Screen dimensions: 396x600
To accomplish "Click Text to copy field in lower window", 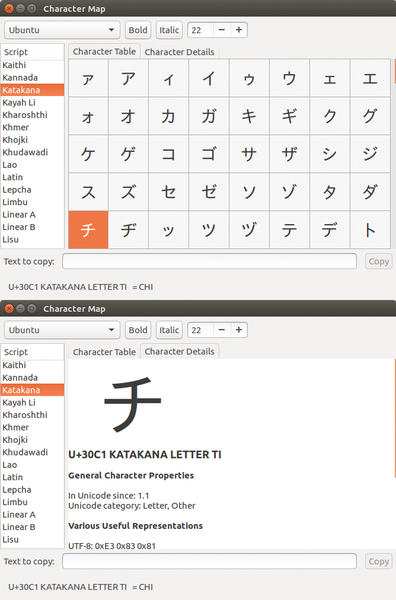I will (209, 561).
